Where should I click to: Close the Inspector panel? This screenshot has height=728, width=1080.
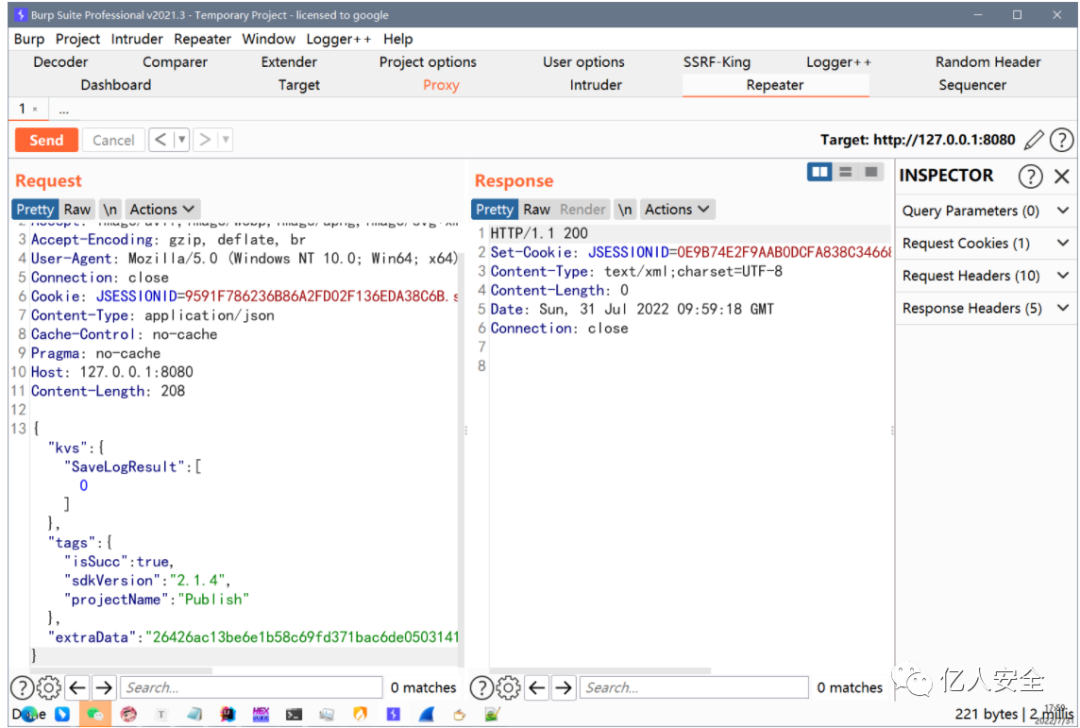[1061, 176]
